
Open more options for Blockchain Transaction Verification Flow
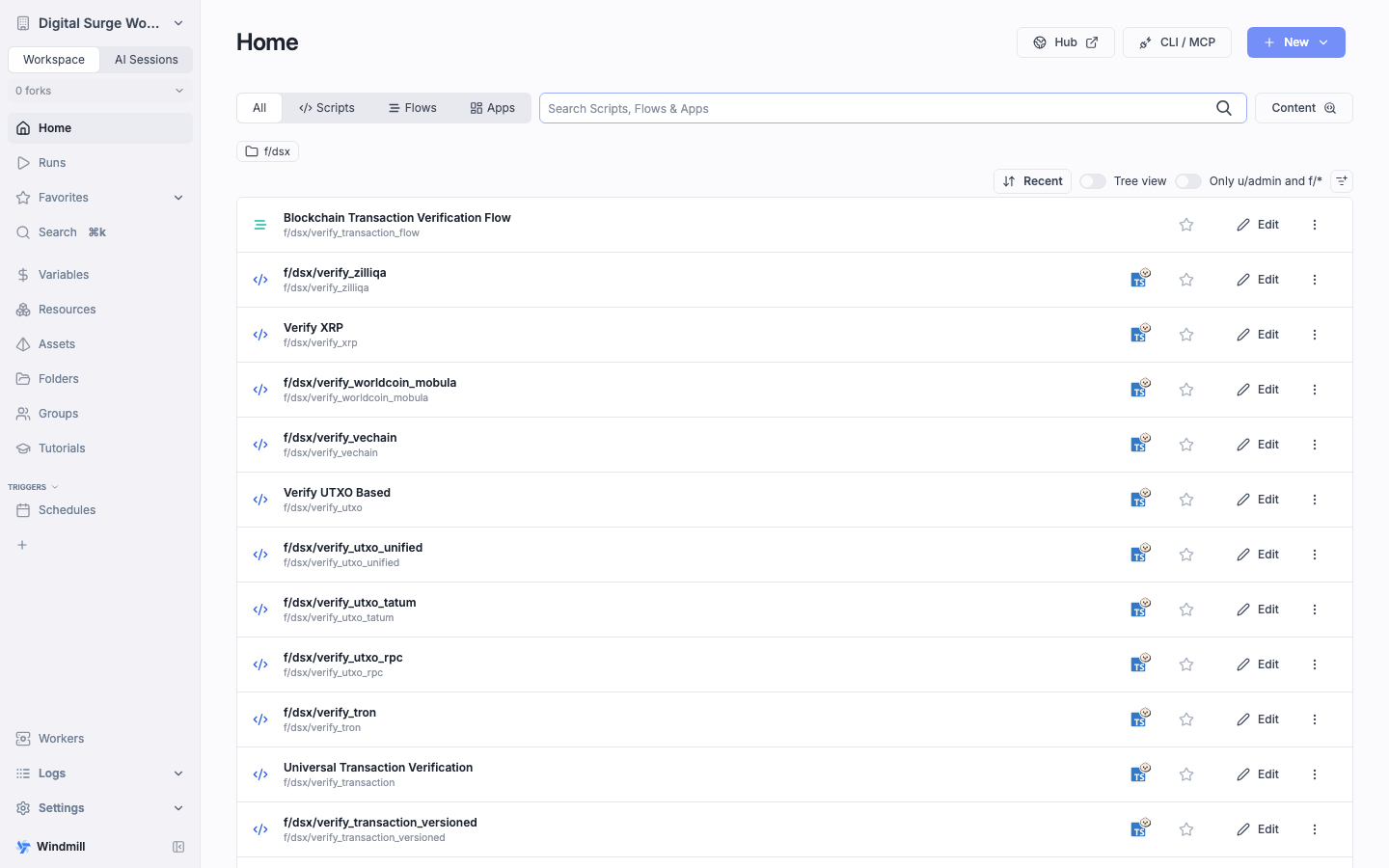(1315, 225)
